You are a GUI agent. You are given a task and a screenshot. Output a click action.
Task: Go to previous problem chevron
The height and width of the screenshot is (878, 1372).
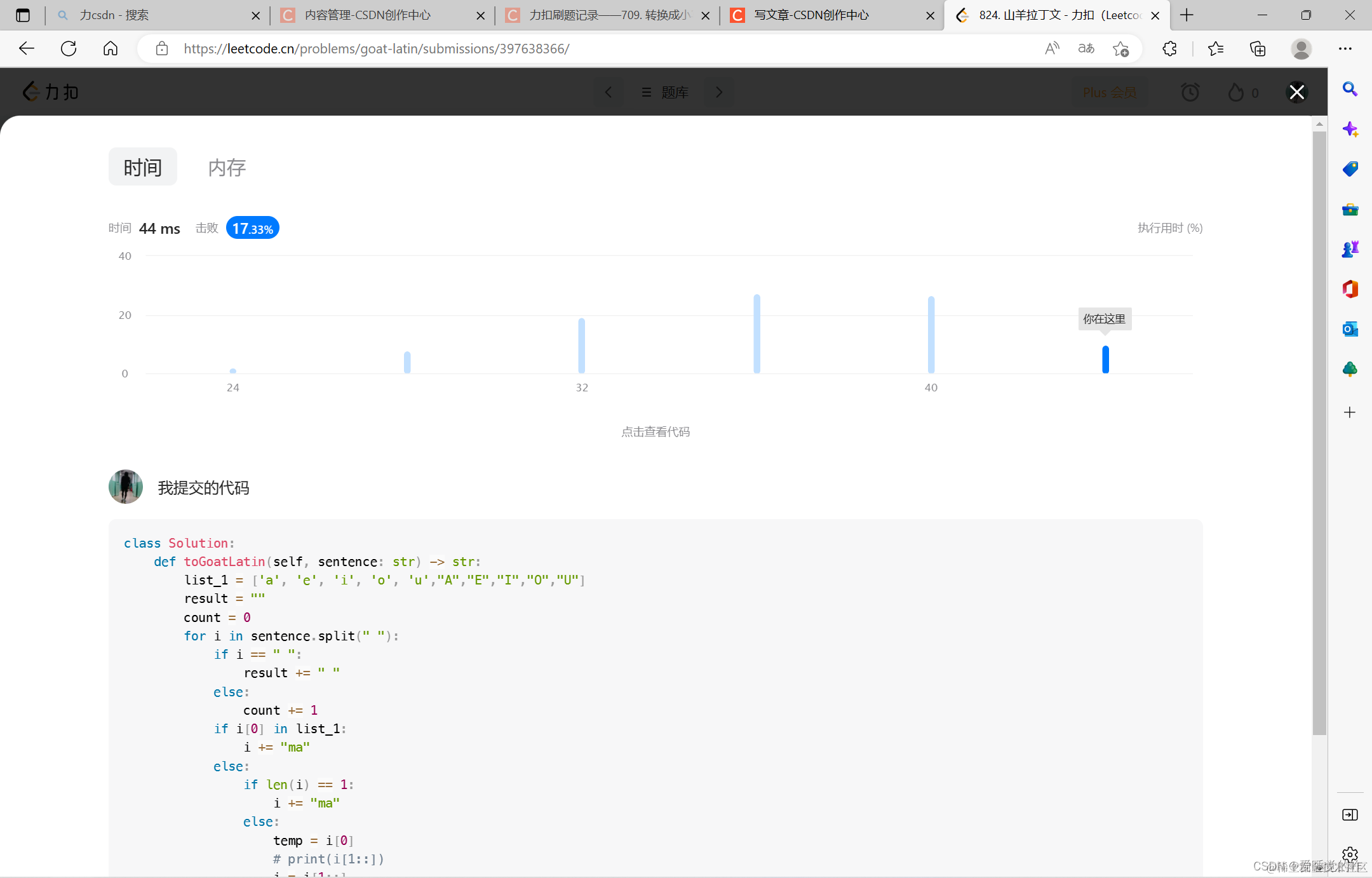coord(609,93)
